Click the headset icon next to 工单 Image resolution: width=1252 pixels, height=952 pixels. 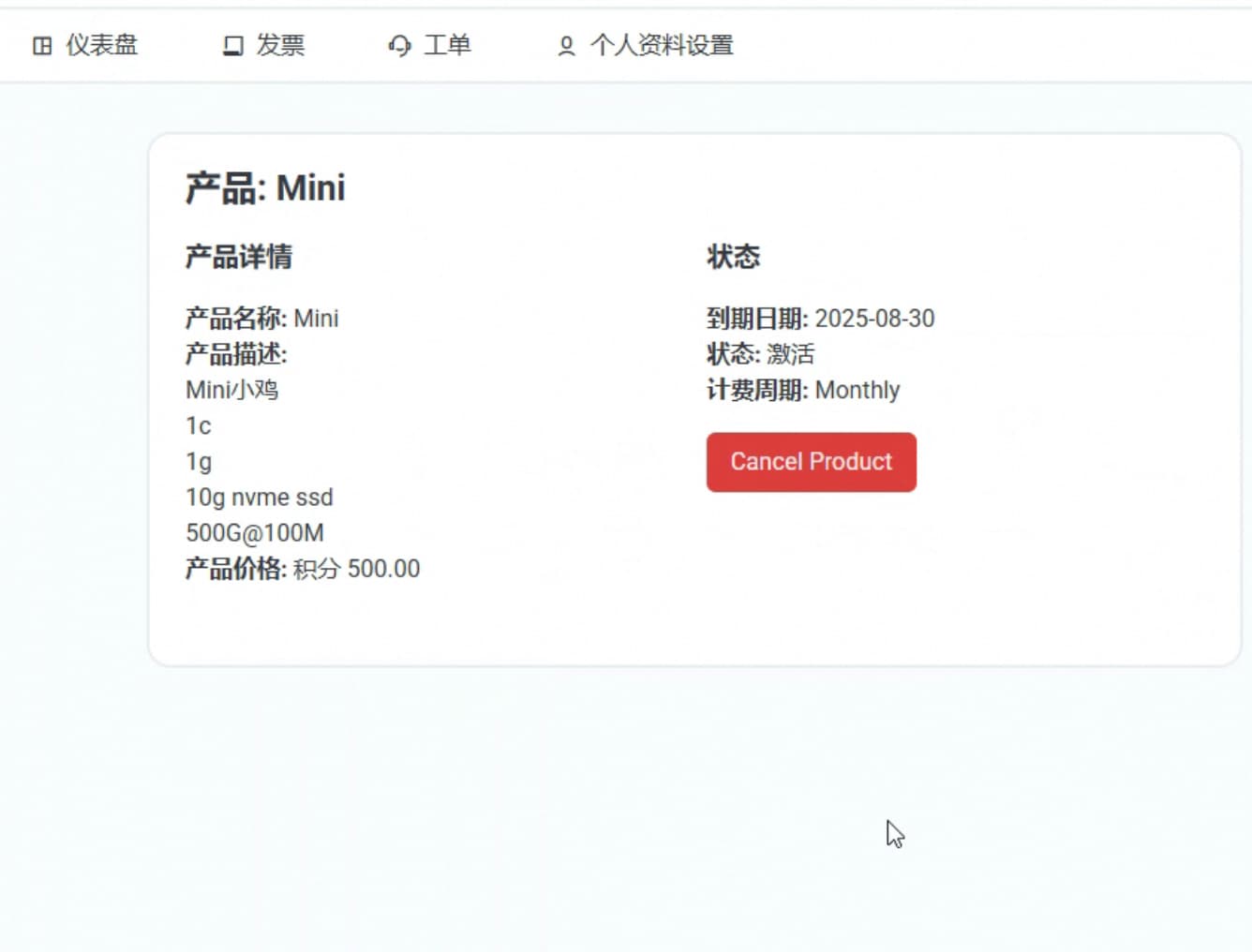(x=400, y=45)
